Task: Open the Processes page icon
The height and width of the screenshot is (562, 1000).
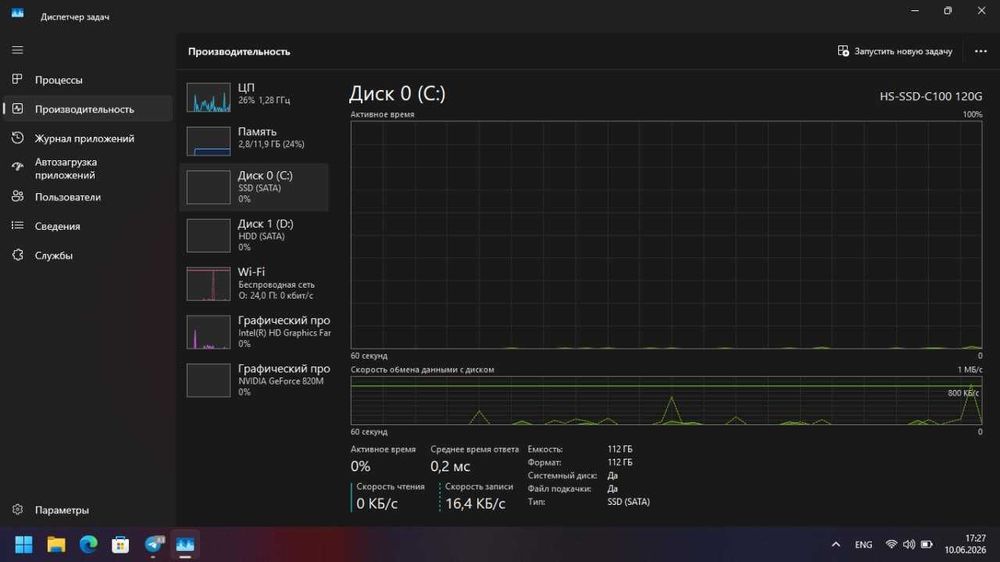Action: 17,79
